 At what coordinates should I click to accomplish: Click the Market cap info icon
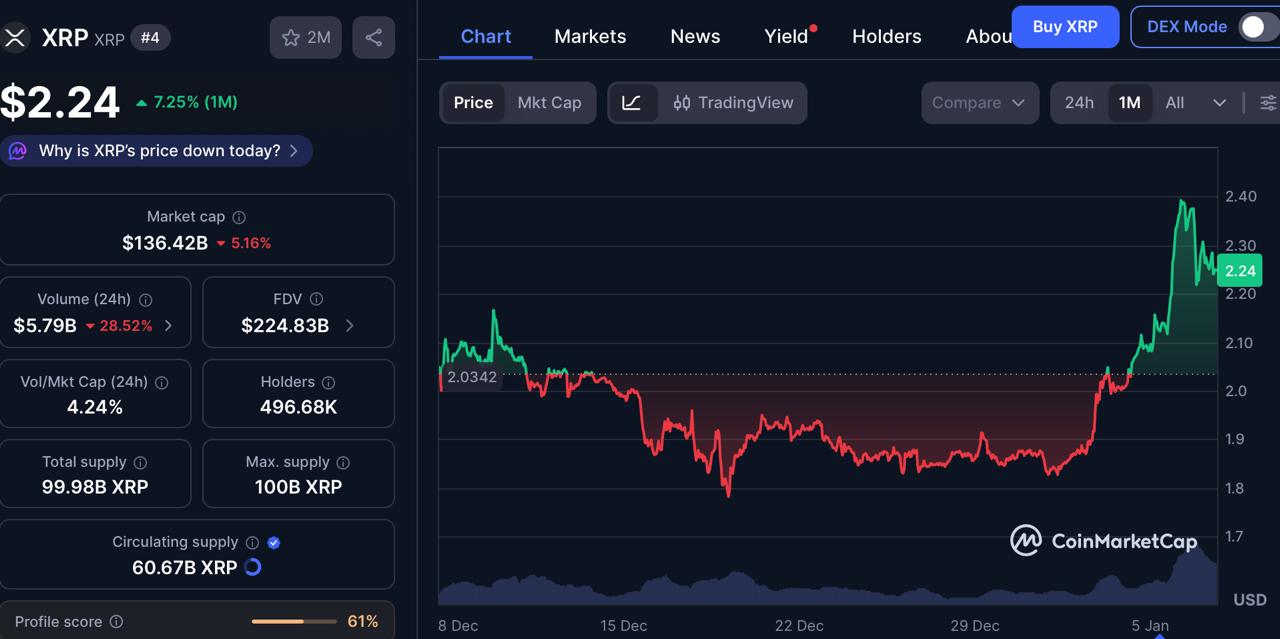pos(239,216)
